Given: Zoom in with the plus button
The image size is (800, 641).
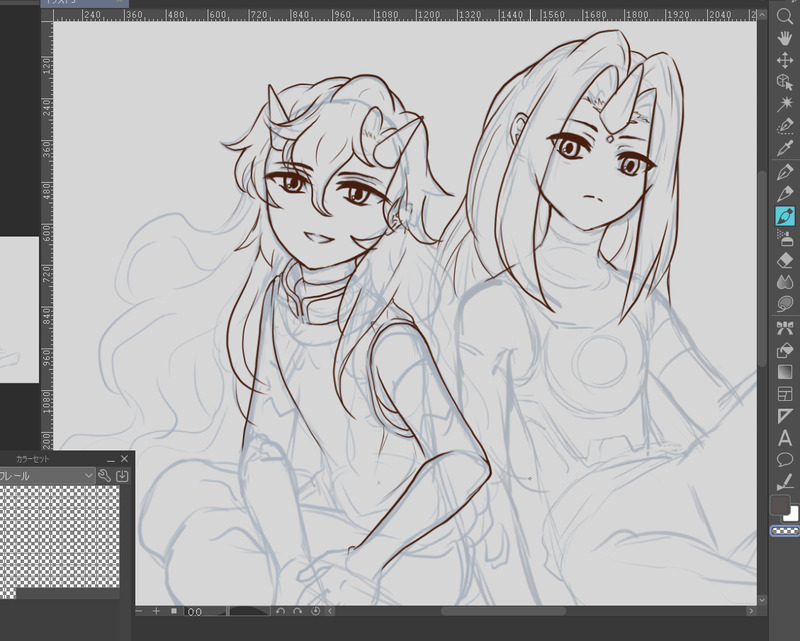Looking at the screenshot, I should tap(156, 611).
